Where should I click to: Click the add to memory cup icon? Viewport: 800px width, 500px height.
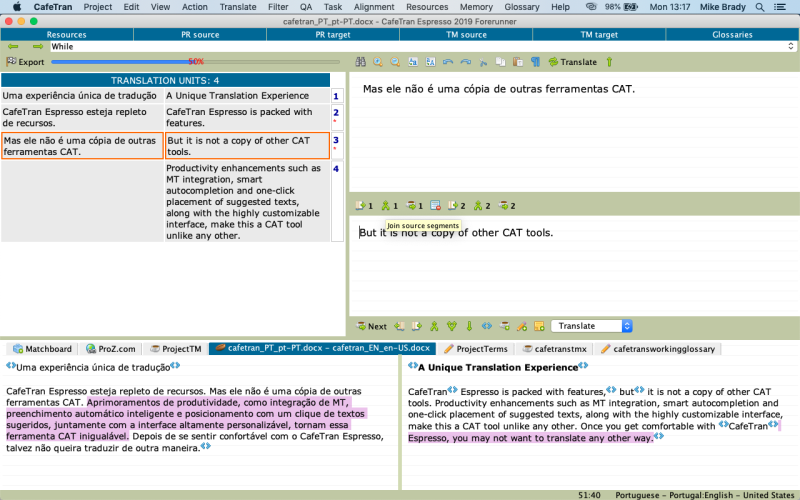pos(504,326)
